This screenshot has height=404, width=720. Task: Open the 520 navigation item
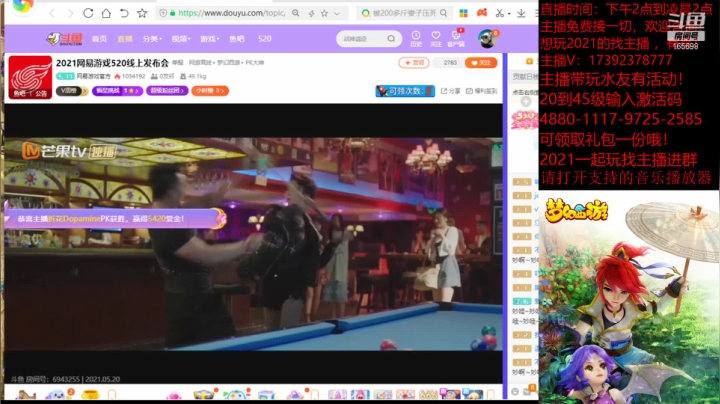pyautogui.click(x=264, y=39)
